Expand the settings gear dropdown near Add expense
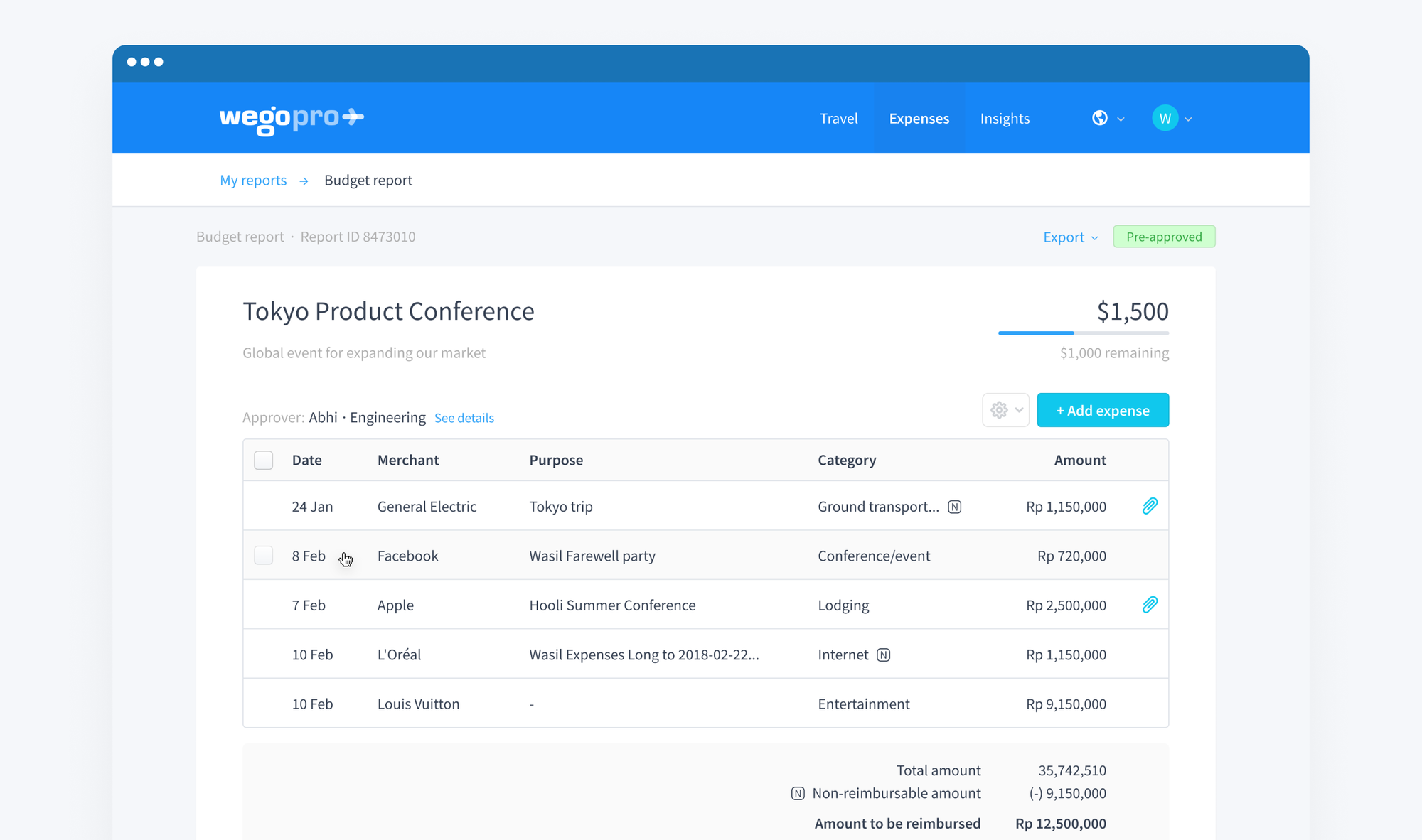The width and height of the screenshot is (1422, 840). click(1005, 410)
